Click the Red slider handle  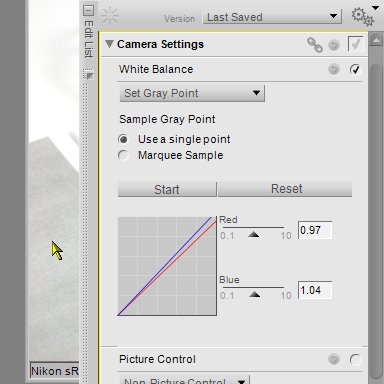tap(254, 234)
